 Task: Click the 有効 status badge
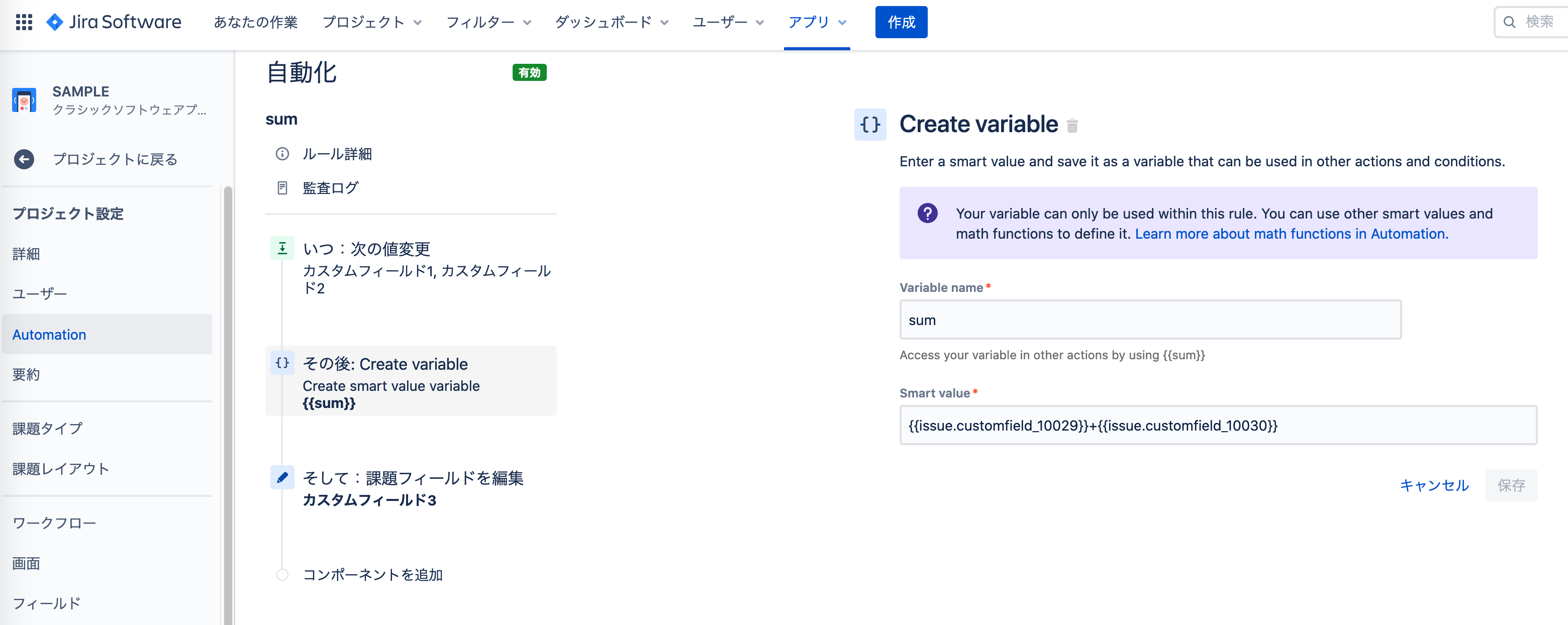(x=530, y=72)
